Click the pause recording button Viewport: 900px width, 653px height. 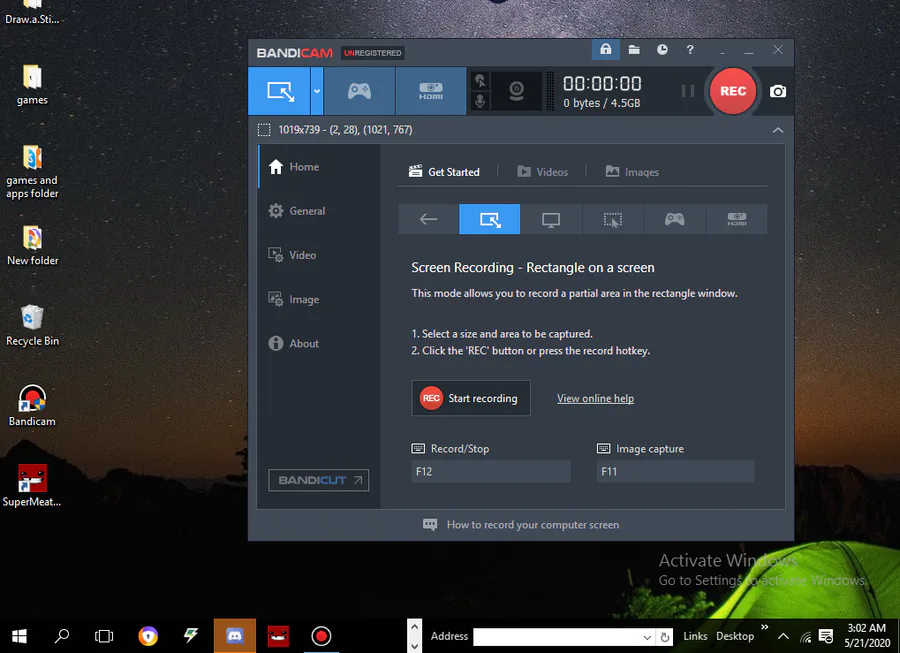pyautogui.click(x=688, y=91)
